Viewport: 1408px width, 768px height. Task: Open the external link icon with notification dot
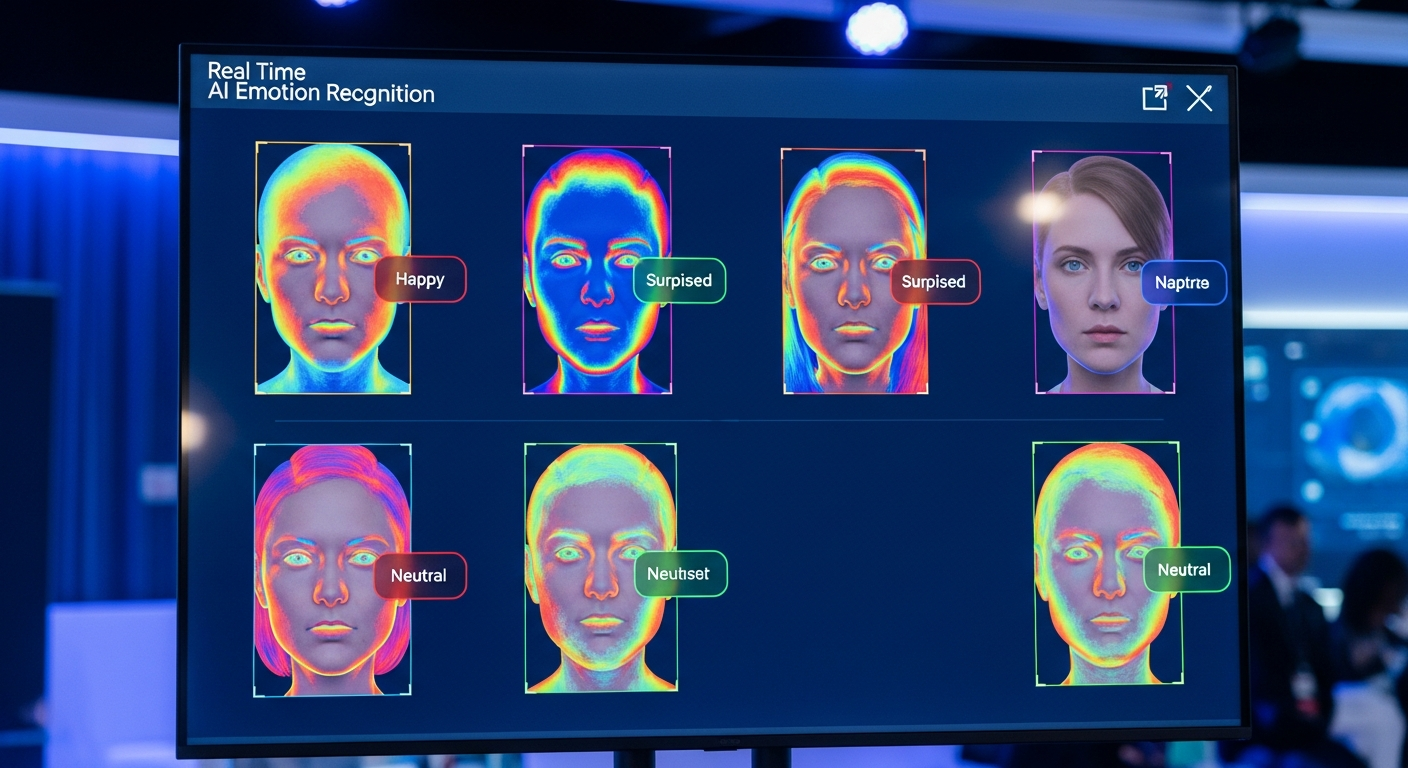(1153, 97)
